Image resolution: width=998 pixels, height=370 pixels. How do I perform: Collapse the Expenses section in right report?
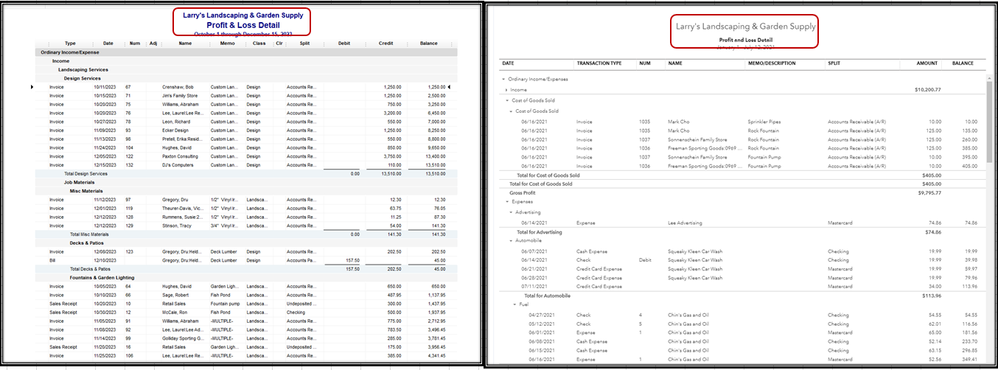pyautogui.click(x=508, y=201)
